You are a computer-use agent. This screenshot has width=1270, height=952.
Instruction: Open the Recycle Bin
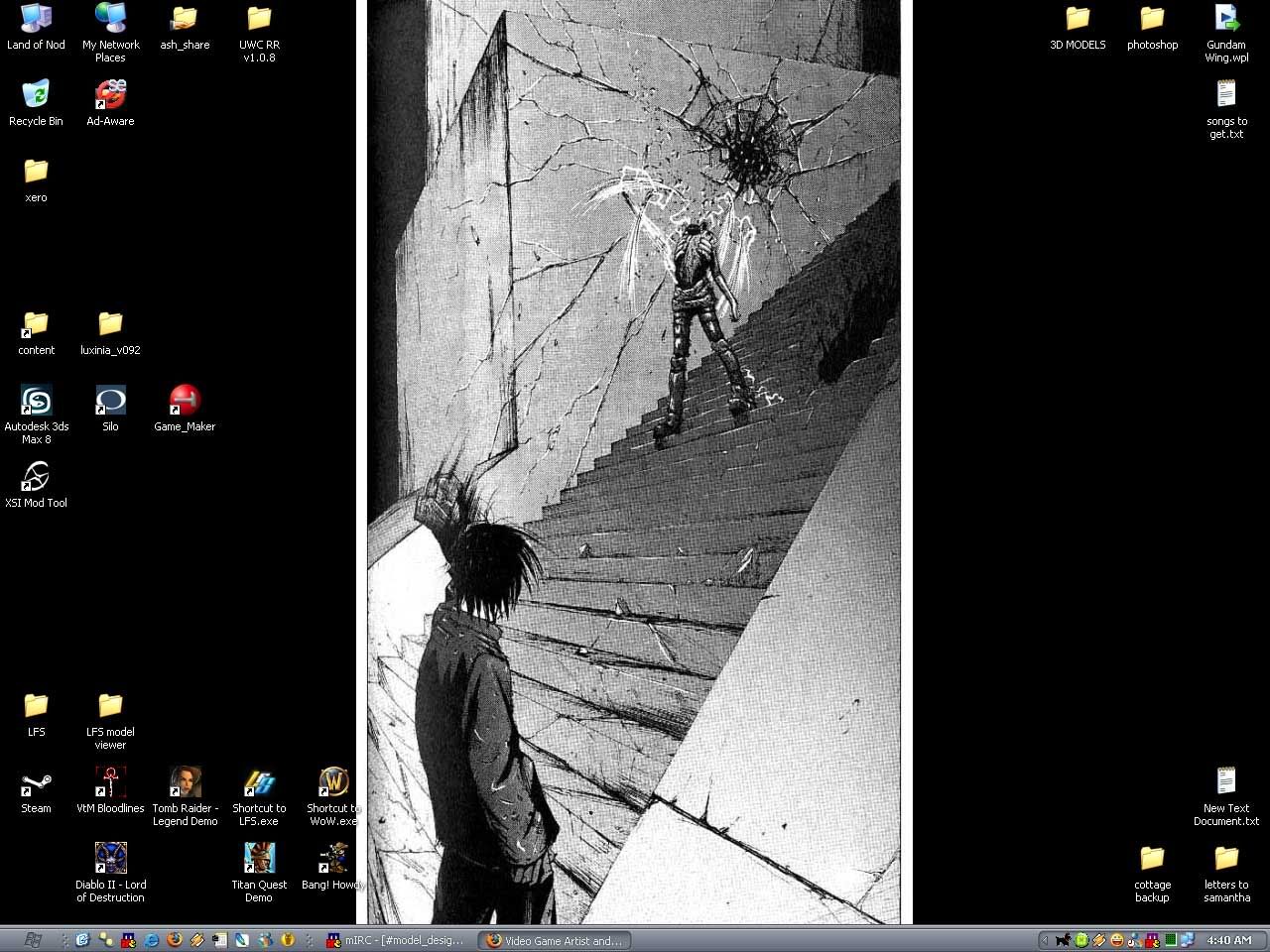36,103
